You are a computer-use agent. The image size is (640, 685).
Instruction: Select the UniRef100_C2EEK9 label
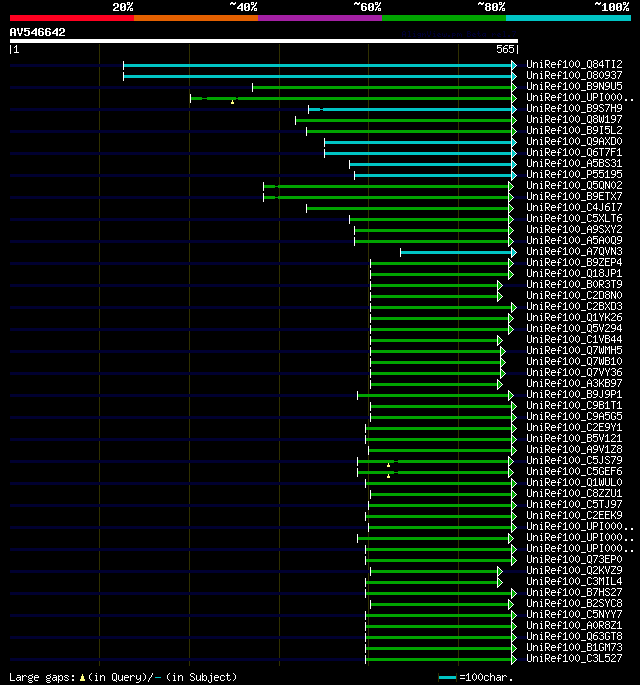(x=574, y=515)
